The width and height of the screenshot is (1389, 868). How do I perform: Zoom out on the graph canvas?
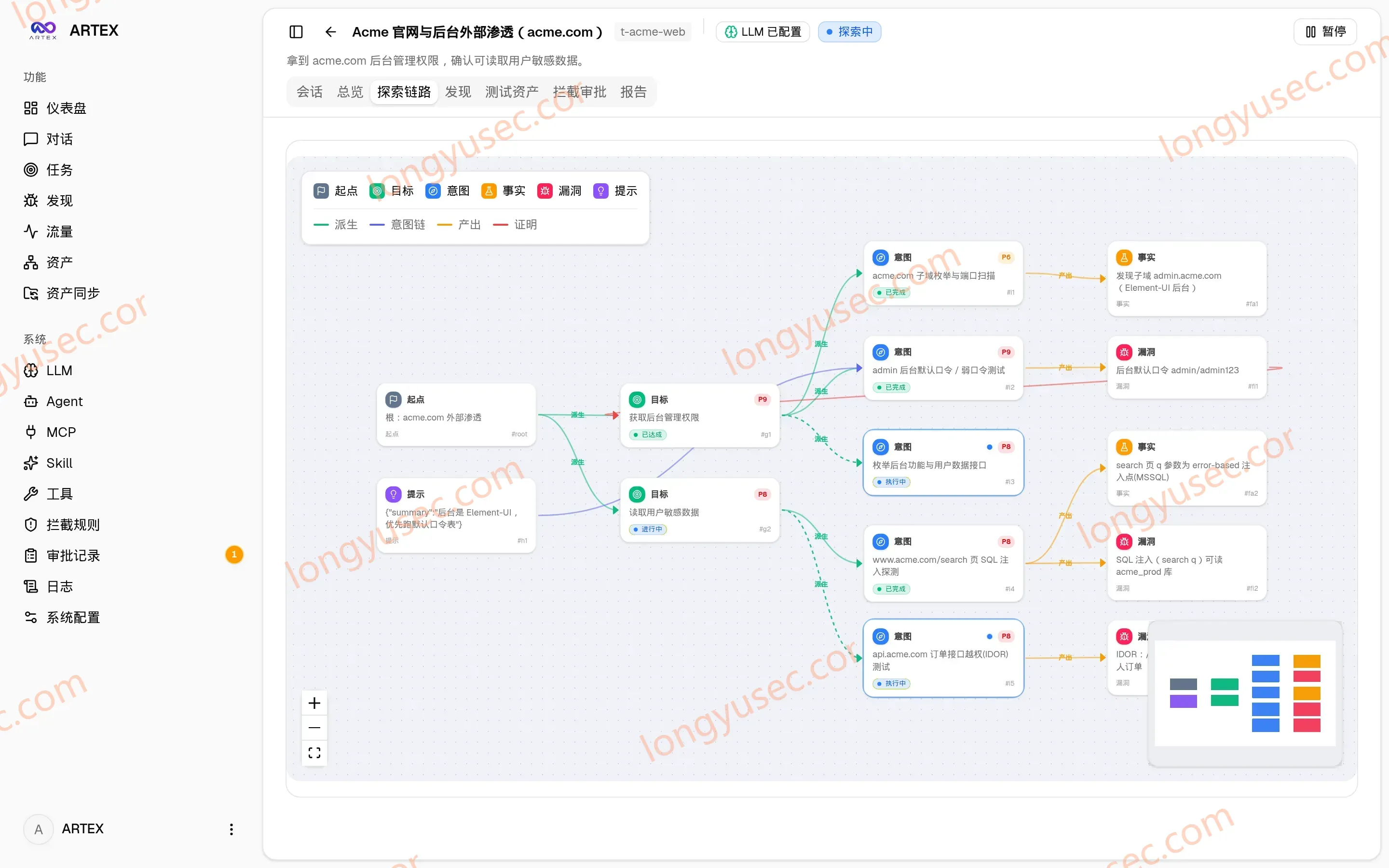tap(314, 727)
